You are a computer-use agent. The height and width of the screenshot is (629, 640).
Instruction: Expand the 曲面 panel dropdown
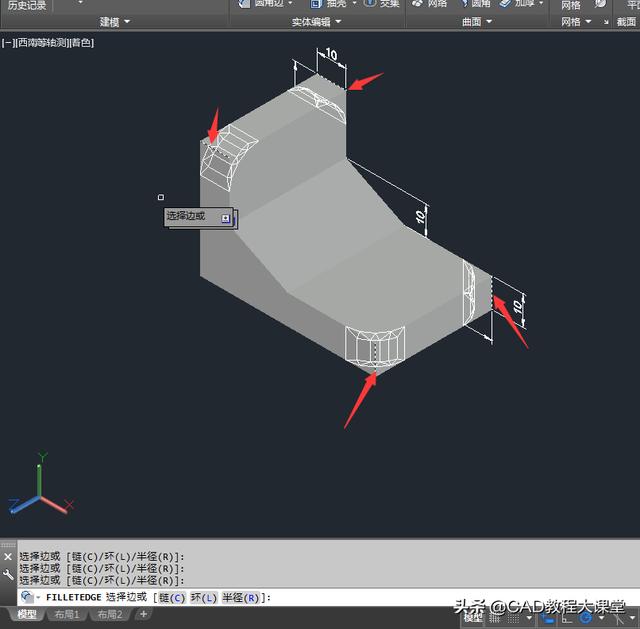(487, 22)
